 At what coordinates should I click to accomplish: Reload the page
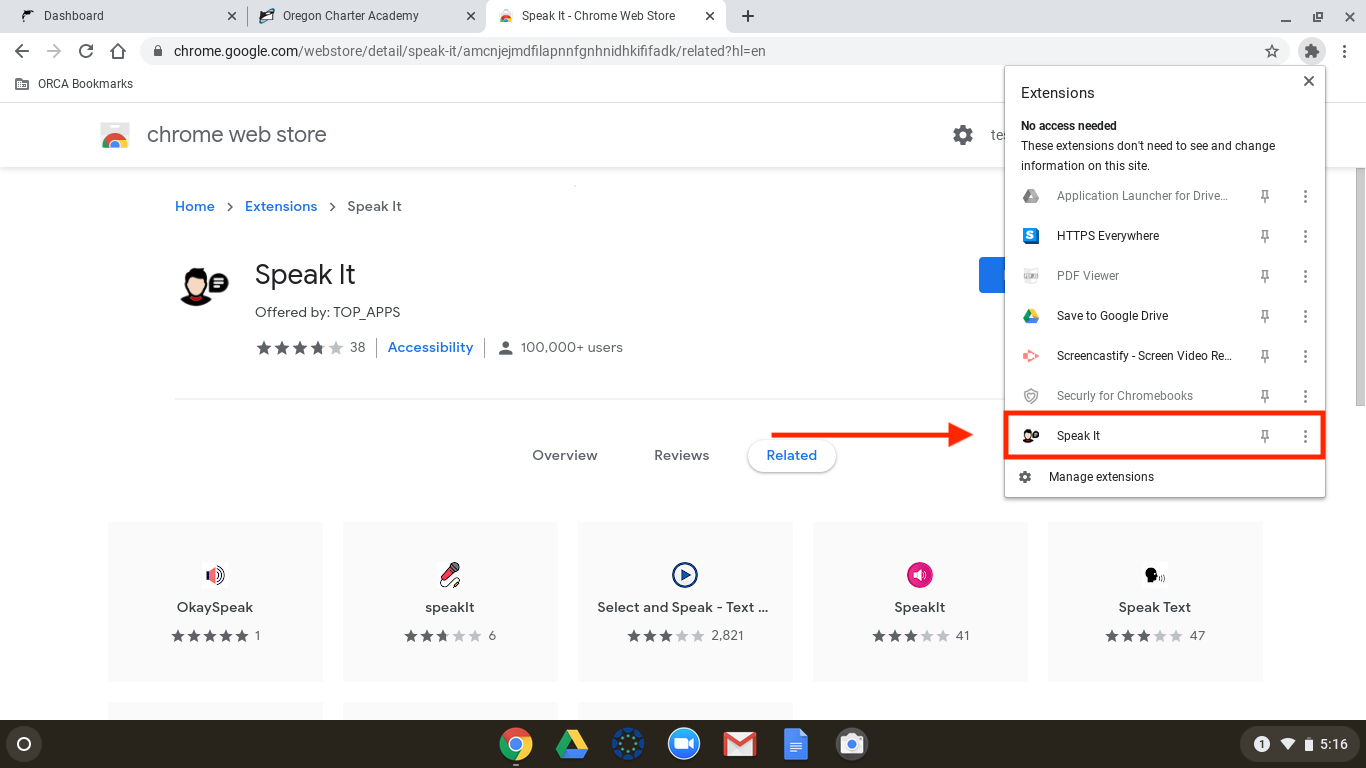pyautogui.click(x=86, y=51)
